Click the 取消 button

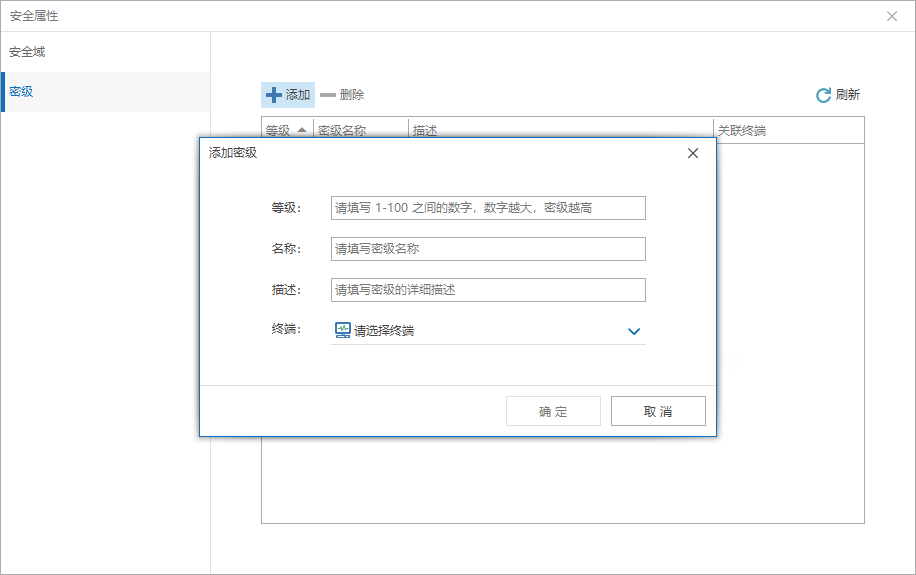(x=658, y=411)
